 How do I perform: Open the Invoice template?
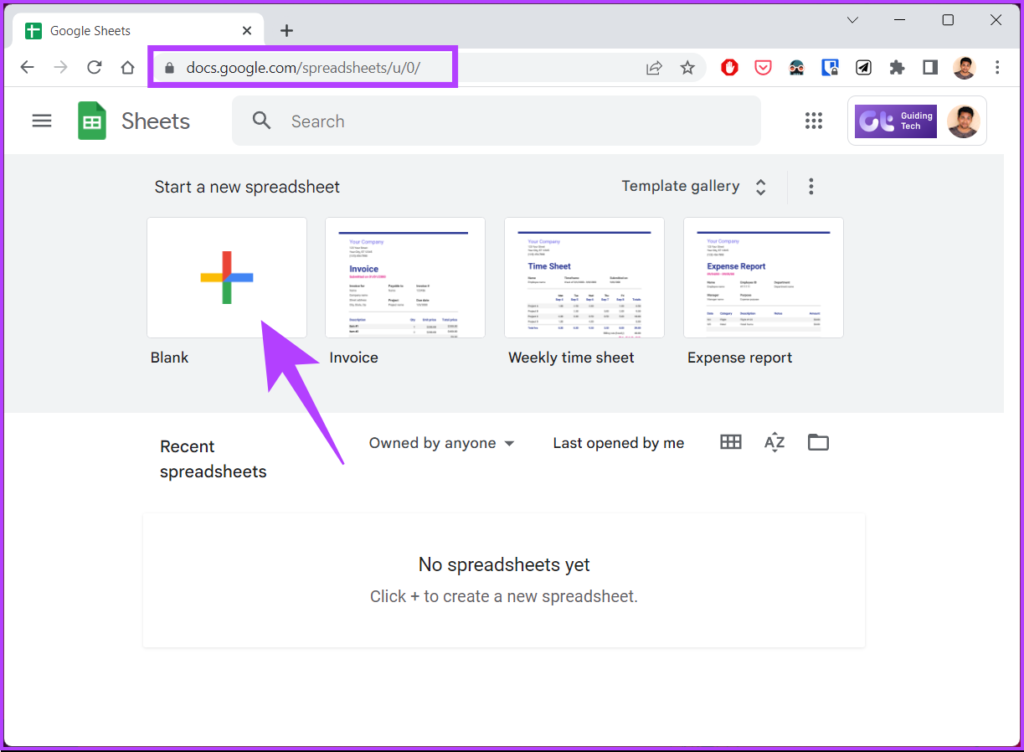point(405,277)
